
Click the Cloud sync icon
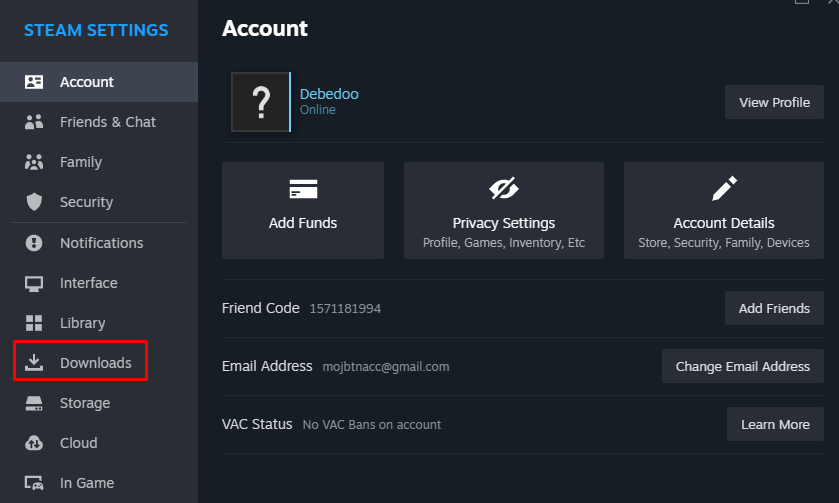click(34, 443)
